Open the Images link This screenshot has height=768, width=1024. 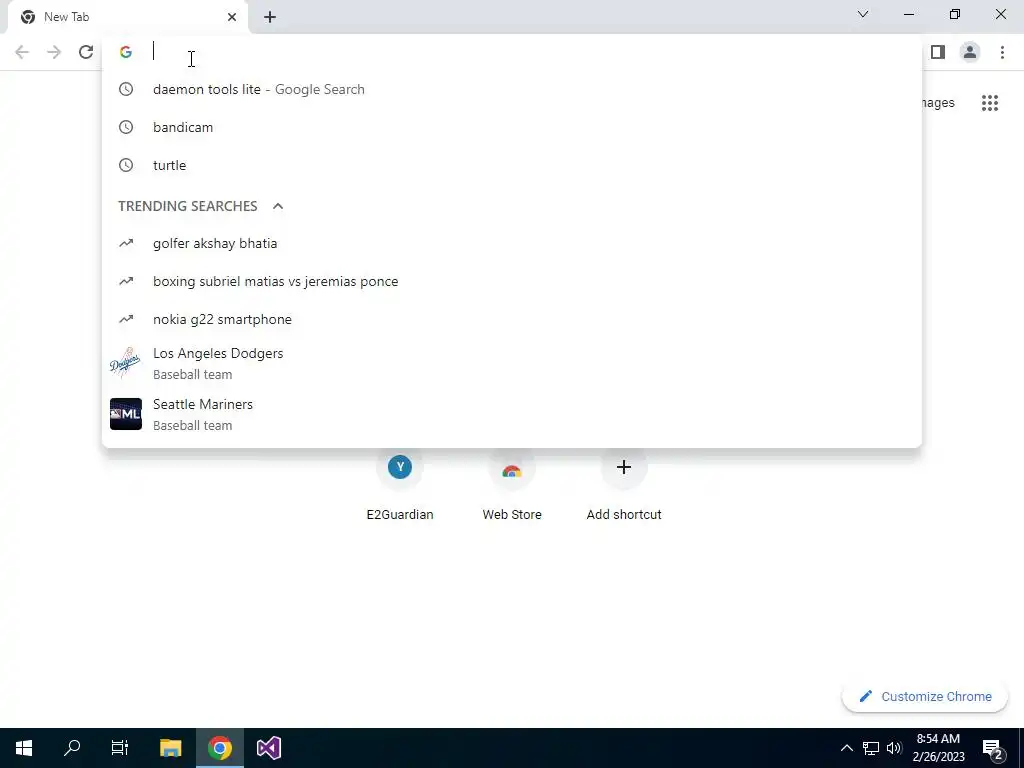pos(938,103)
